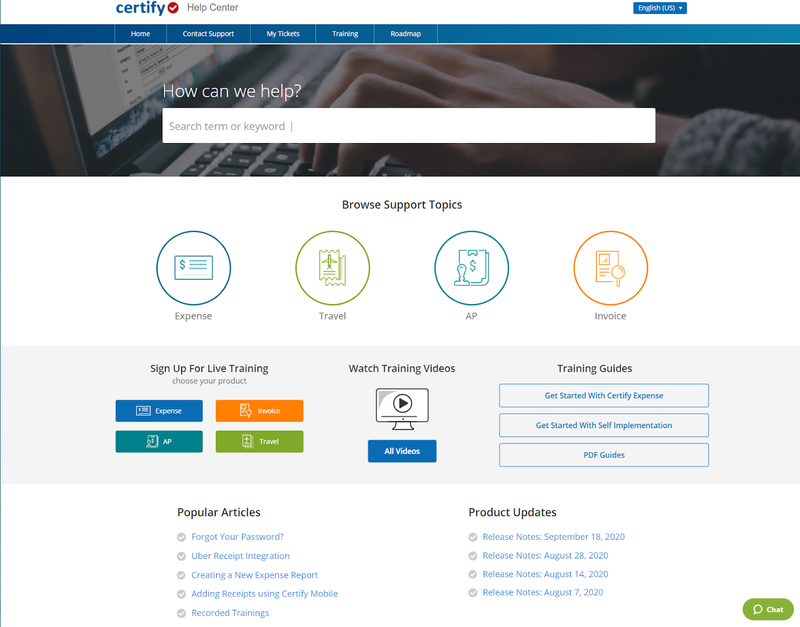This screenshot has width=800, height=627.
Task: Click the AP label under the topic circle
Action: coord(471,316)
